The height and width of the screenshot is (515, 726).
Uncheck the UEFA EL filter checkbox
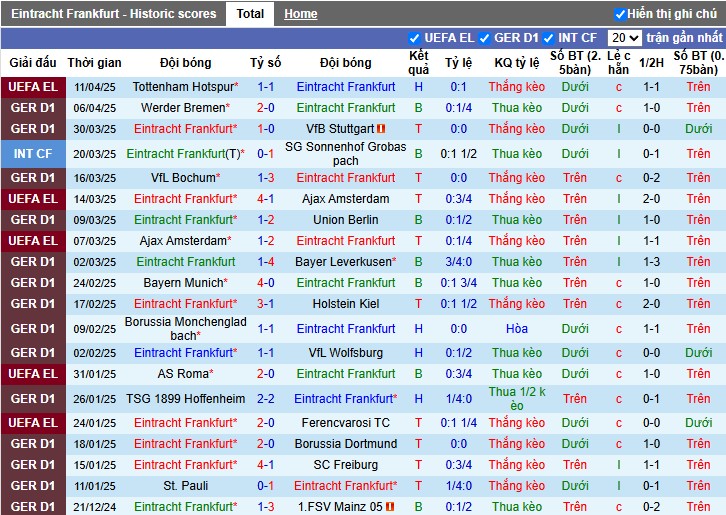pos(414,38)
